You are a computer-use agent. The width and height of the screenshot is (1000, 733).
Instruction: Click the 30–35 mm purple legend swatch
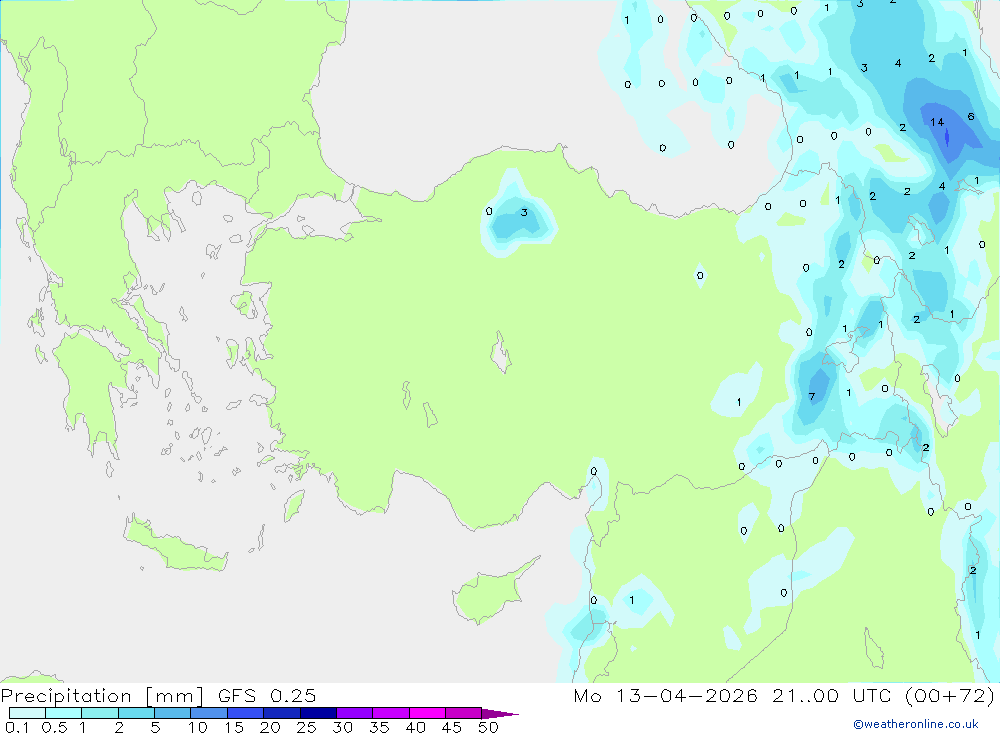tap(354, 713)
